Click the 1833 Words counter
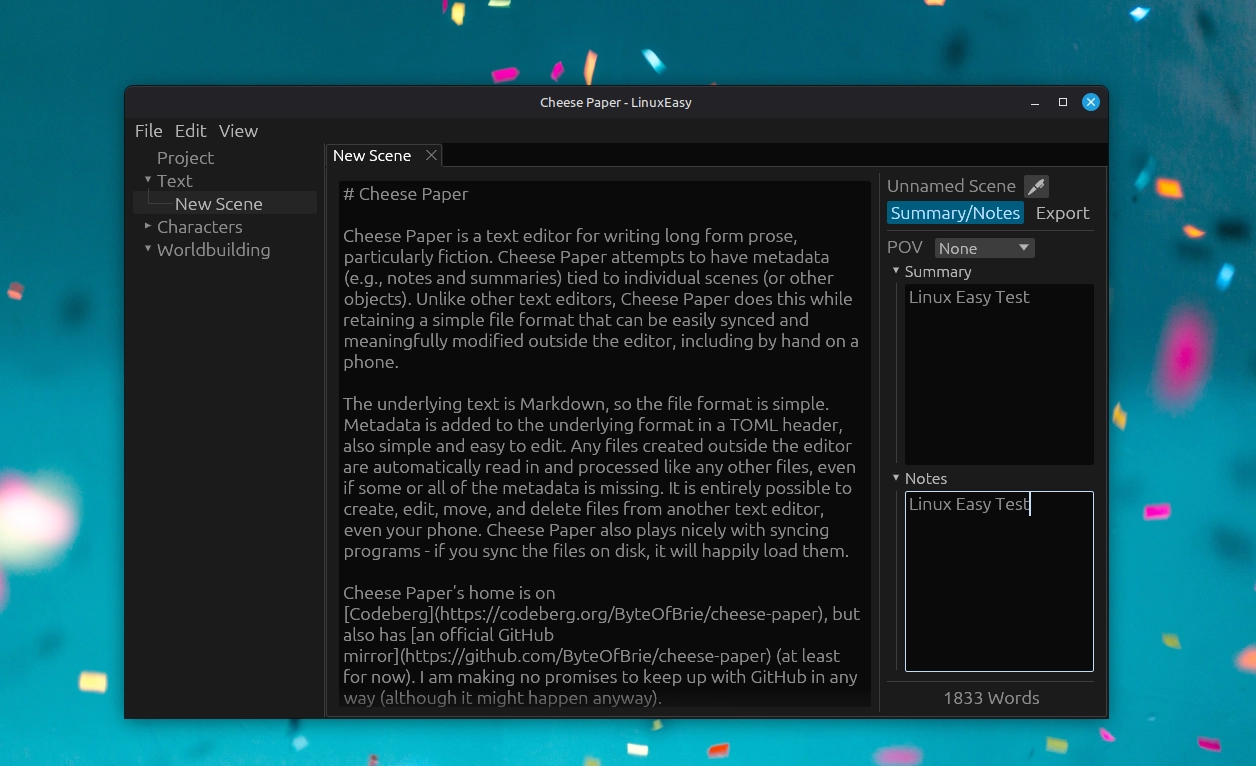 coord(991,698)
